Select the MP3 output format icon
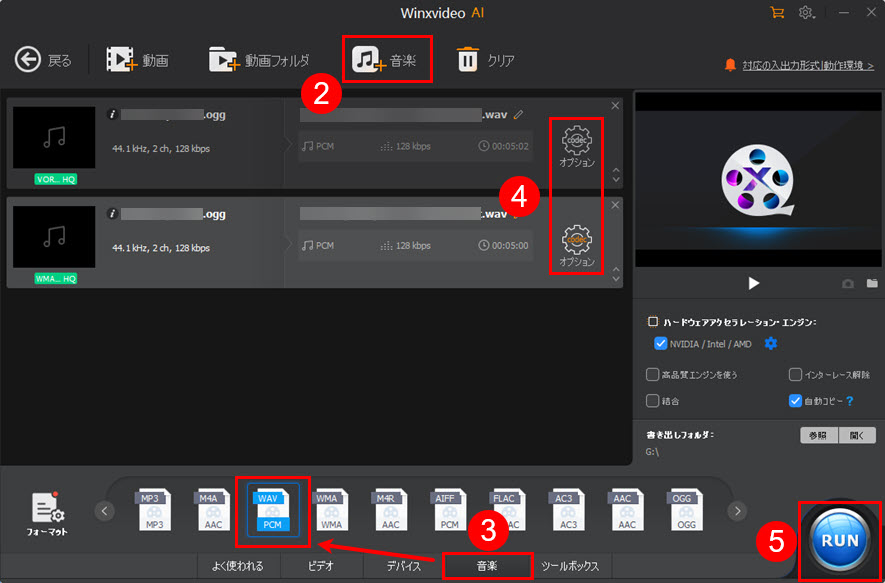 pos(154,510)
